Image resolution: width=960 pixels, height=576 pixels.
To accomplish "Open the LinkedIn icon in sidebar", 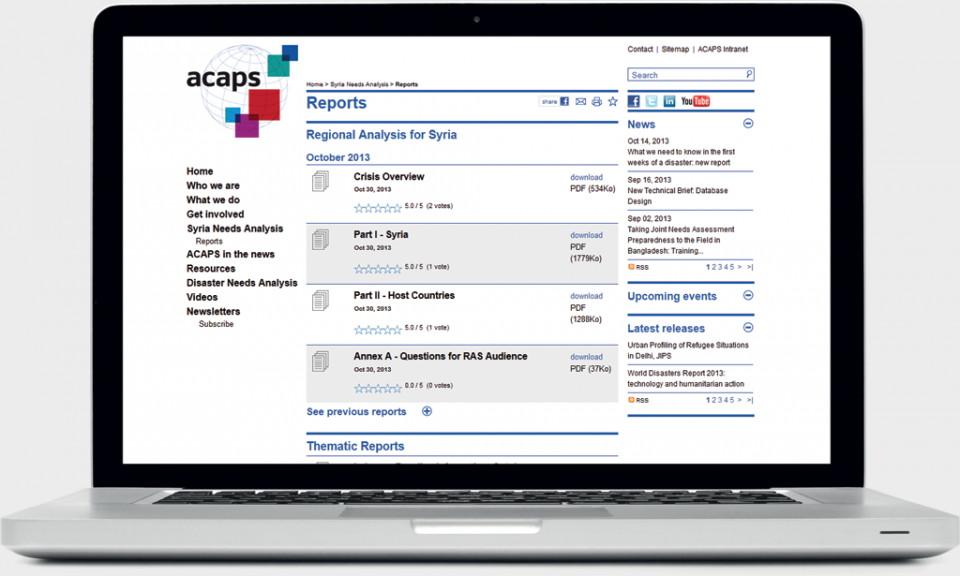I will tap(669, 101).
